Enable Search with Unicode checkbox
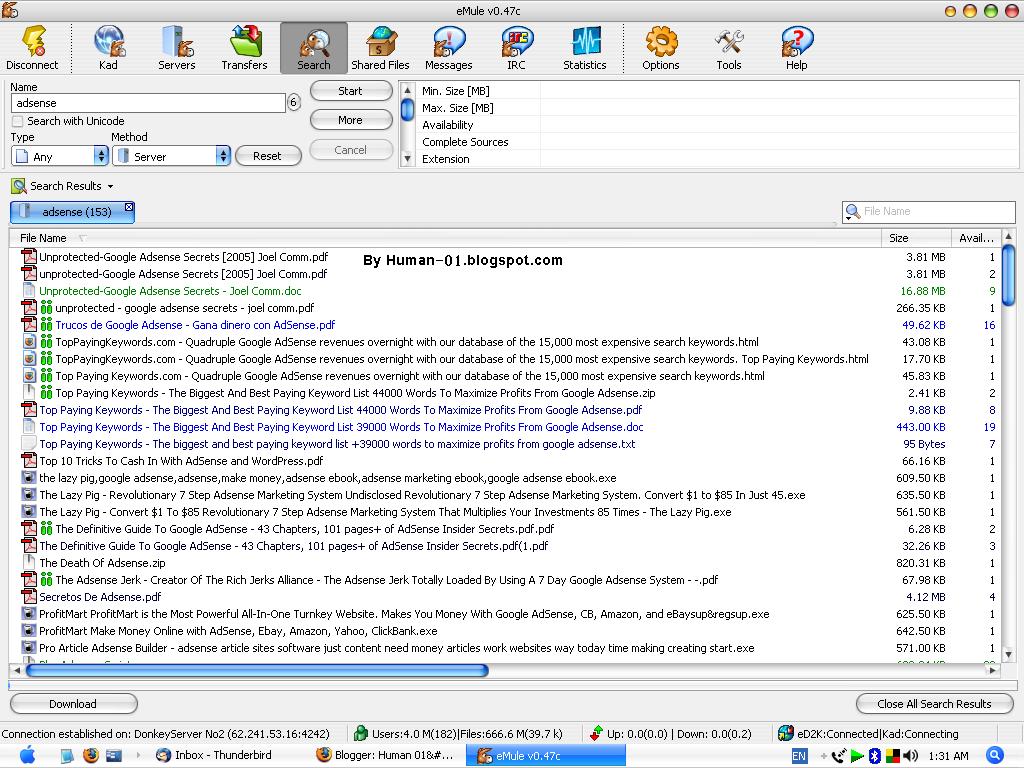This screenshot has height=768, width=1024. click(18, 121)
